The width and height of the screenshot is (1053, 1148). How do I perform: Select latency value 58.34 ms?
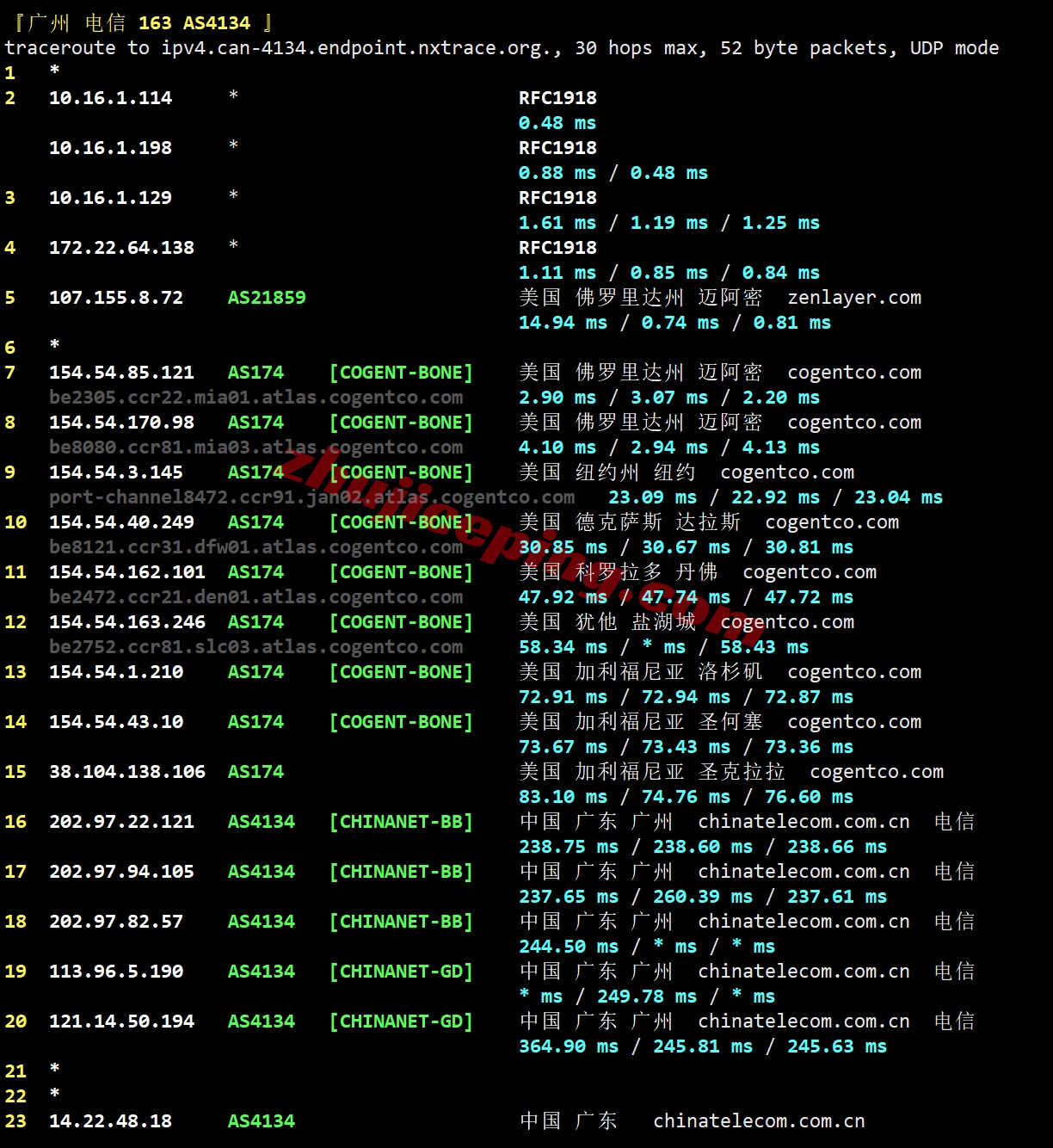[x=563, y=647]
